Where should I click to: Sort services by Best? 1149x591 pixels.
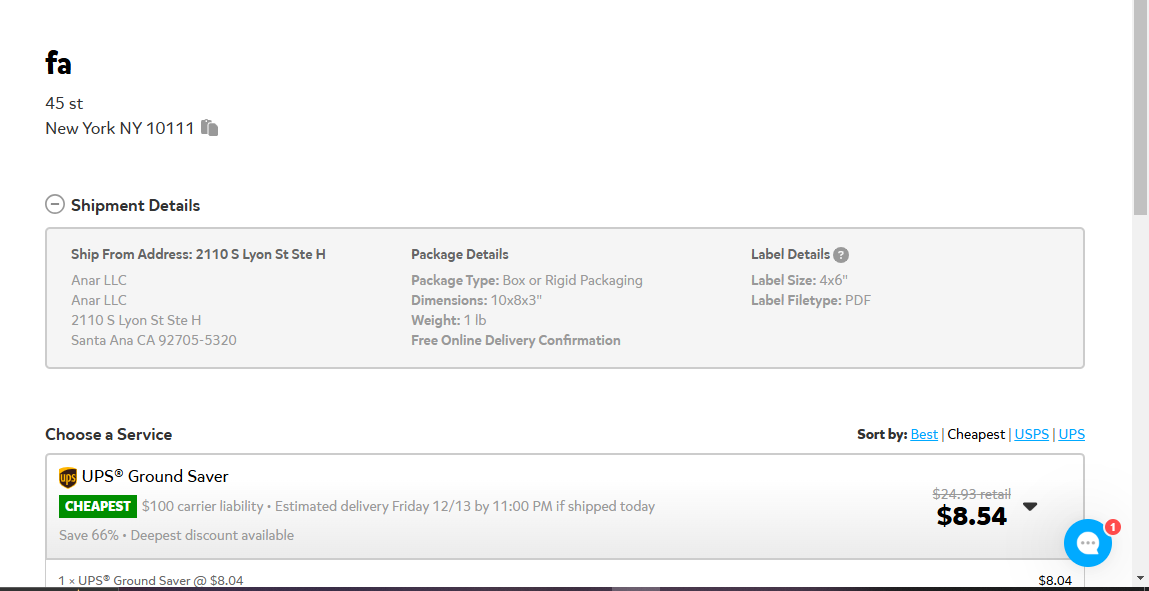tap(924, 434)
